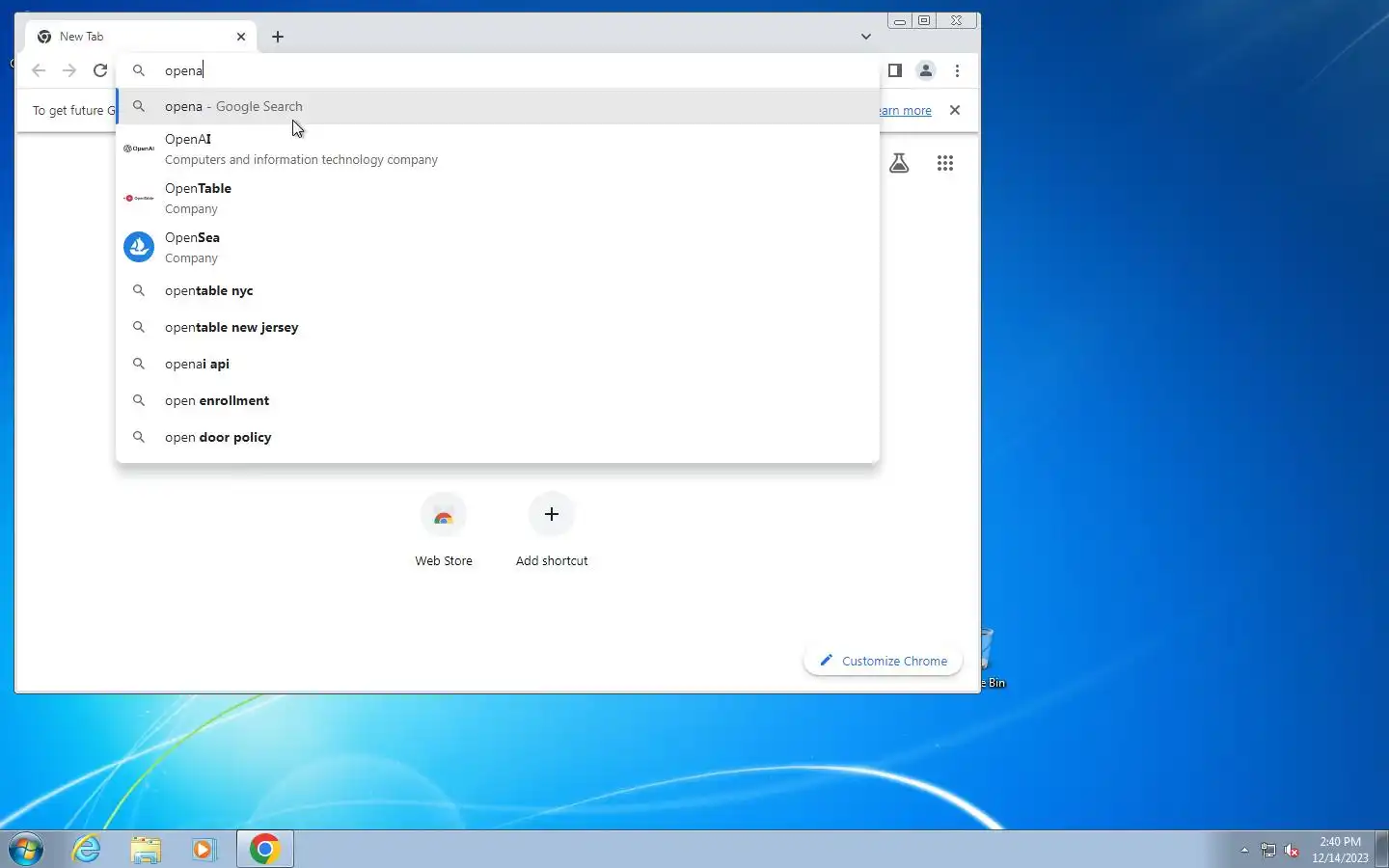Open the profile avatar menu
1389x868 pixels.
pyautogui.click(x=926, y=70)
